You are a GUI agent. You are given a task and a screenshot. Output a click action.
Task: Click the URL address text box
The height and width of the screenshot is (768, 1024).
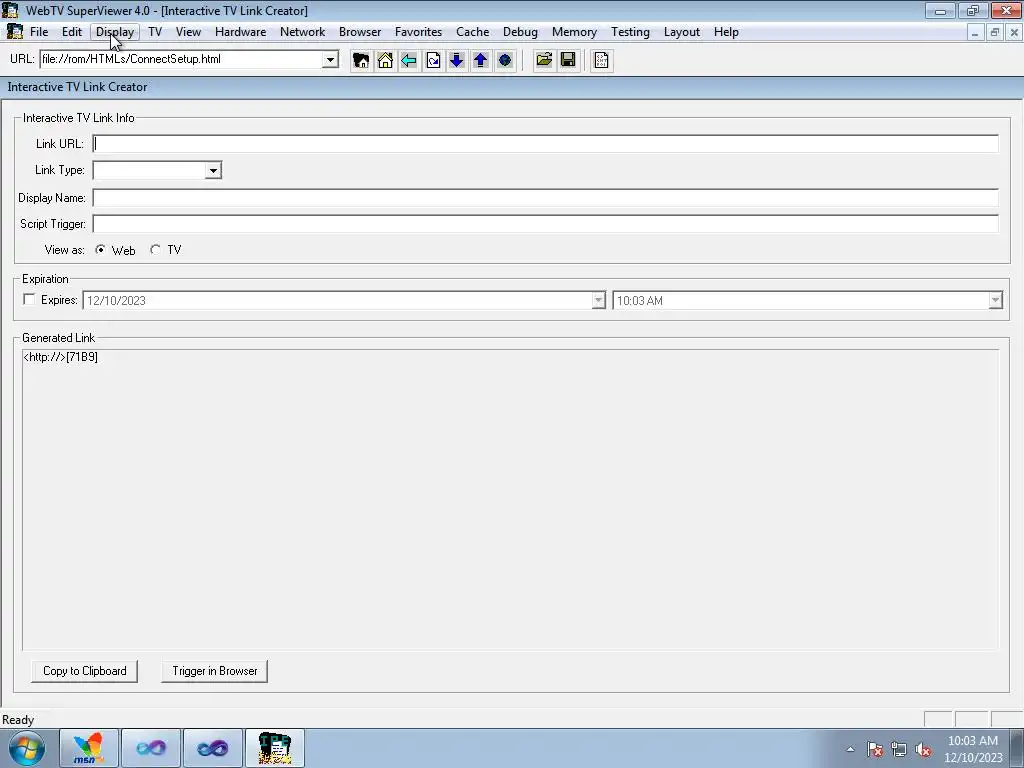[182, 59]
